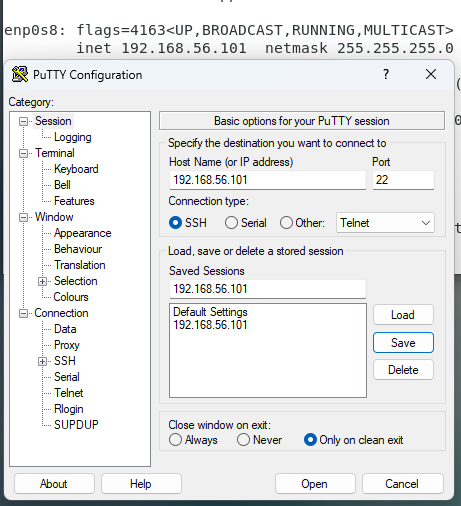The width and height of the screenshot is (461, 506).
Task: Open the Telnet settings category in tree
Action: tap(68, 393)
